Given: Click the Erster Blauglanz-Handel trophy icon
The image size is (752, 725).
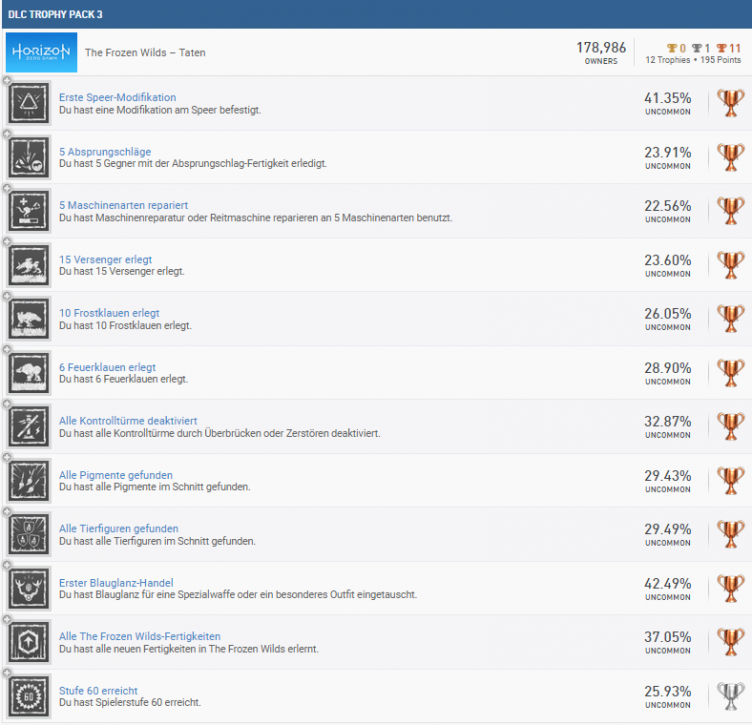Looking at the screenshot, I should pos(27,589).
